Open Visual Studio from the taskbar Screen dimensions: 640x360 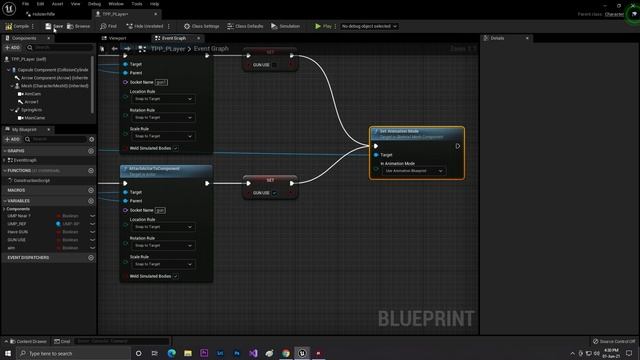pos(253,353)
